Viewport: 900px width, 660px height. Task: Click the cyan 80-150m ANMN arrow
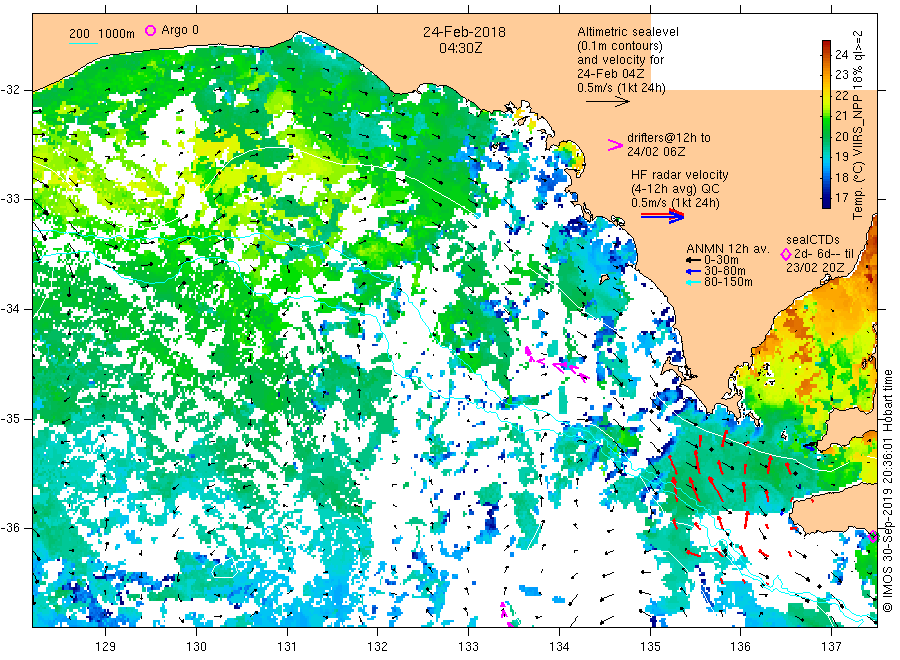coord(693,282)
